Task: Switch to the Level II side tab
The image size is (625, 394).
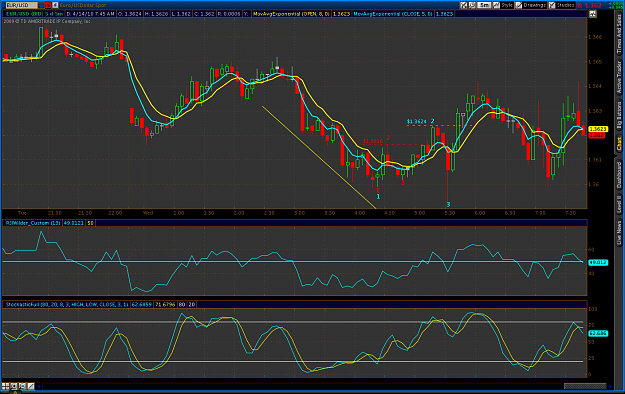Action: click(619, 203)
